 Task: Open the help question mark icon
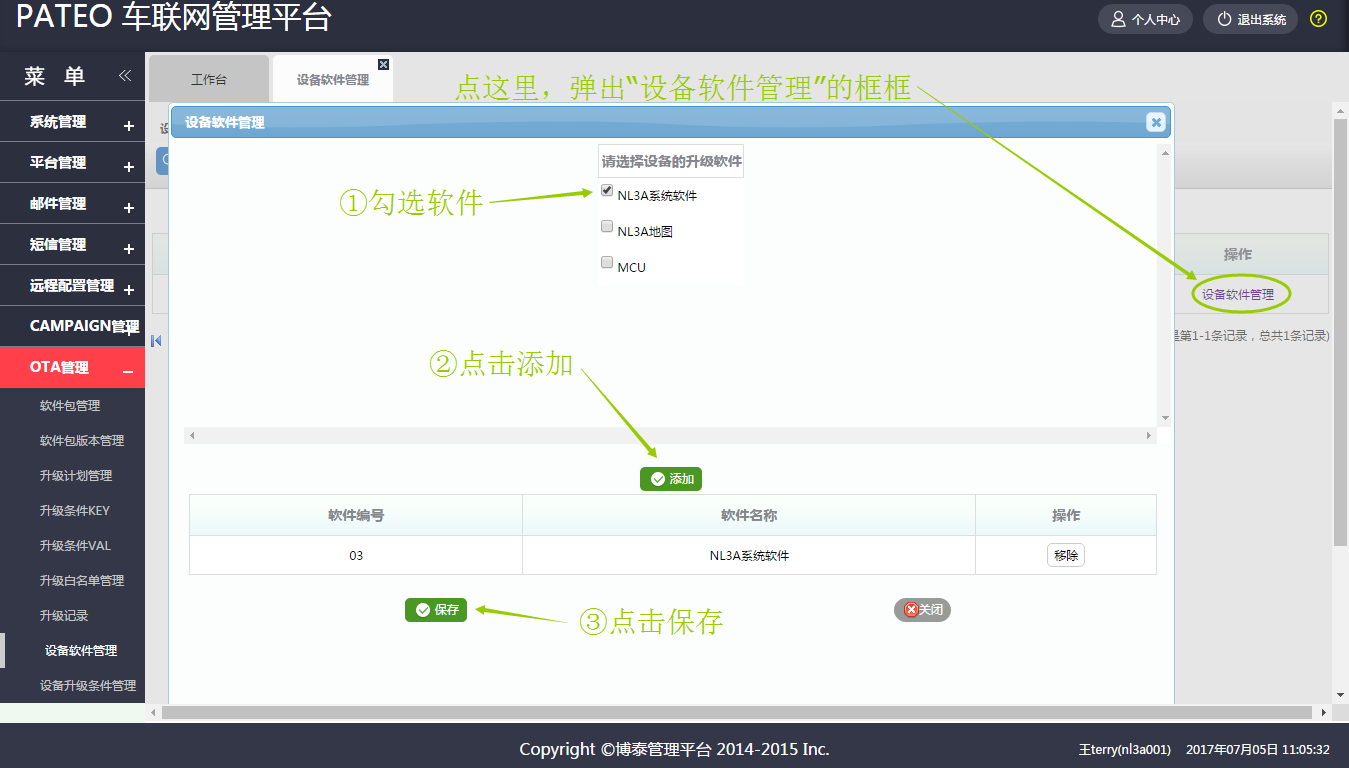pyautogui.click(x=1318, y=19)
